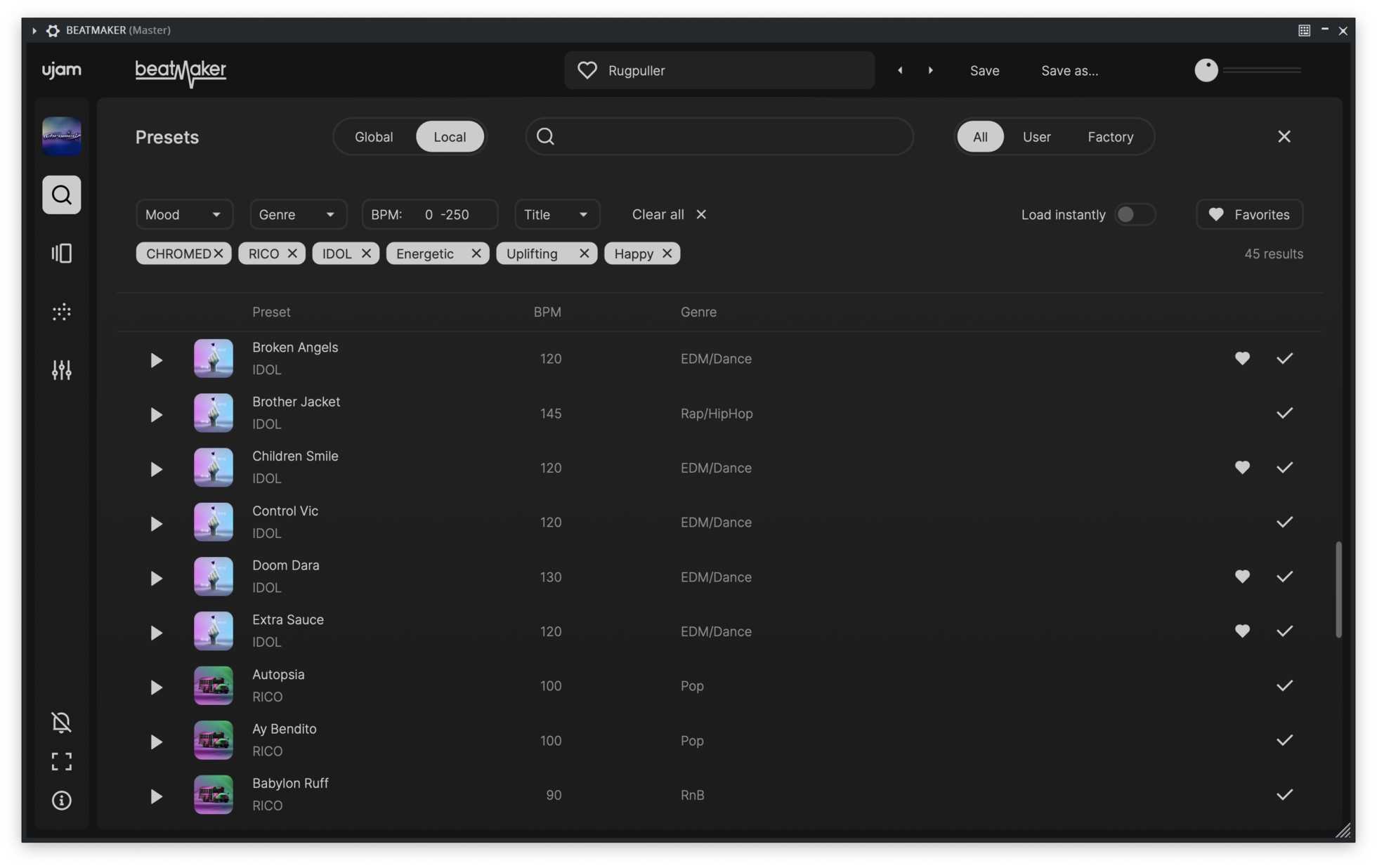Remove the Energetic filter tag
The image size is (1377, 868).
(476, 254)
